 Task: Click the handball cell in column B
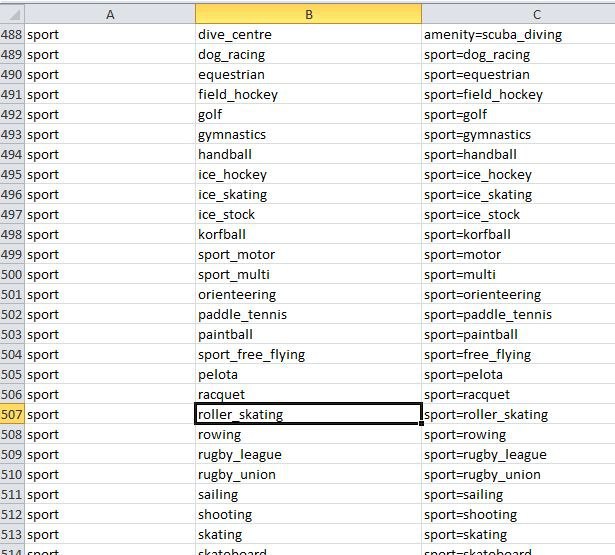[309, 154]
